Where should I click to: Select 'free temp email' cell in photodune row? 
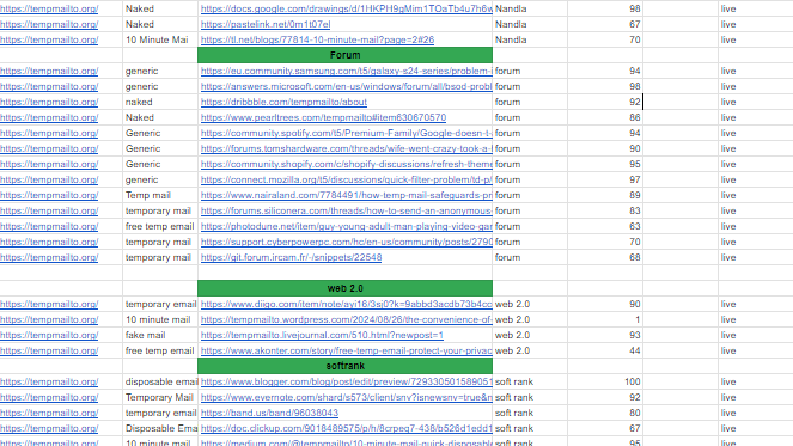[160, 227]
